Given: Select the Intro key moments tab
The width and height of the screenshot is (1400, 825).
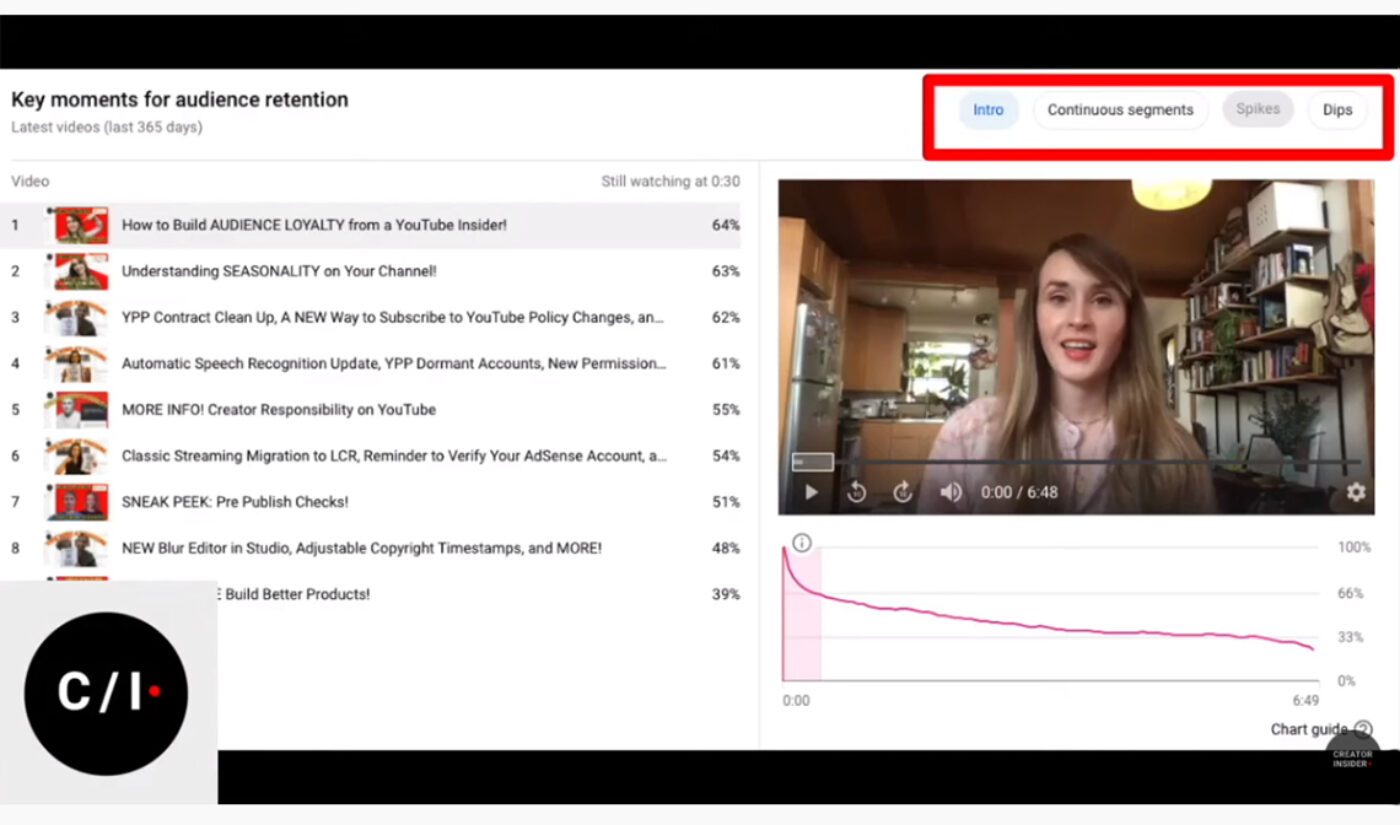Looking at the screenshot, I should [x=988, y=110].
